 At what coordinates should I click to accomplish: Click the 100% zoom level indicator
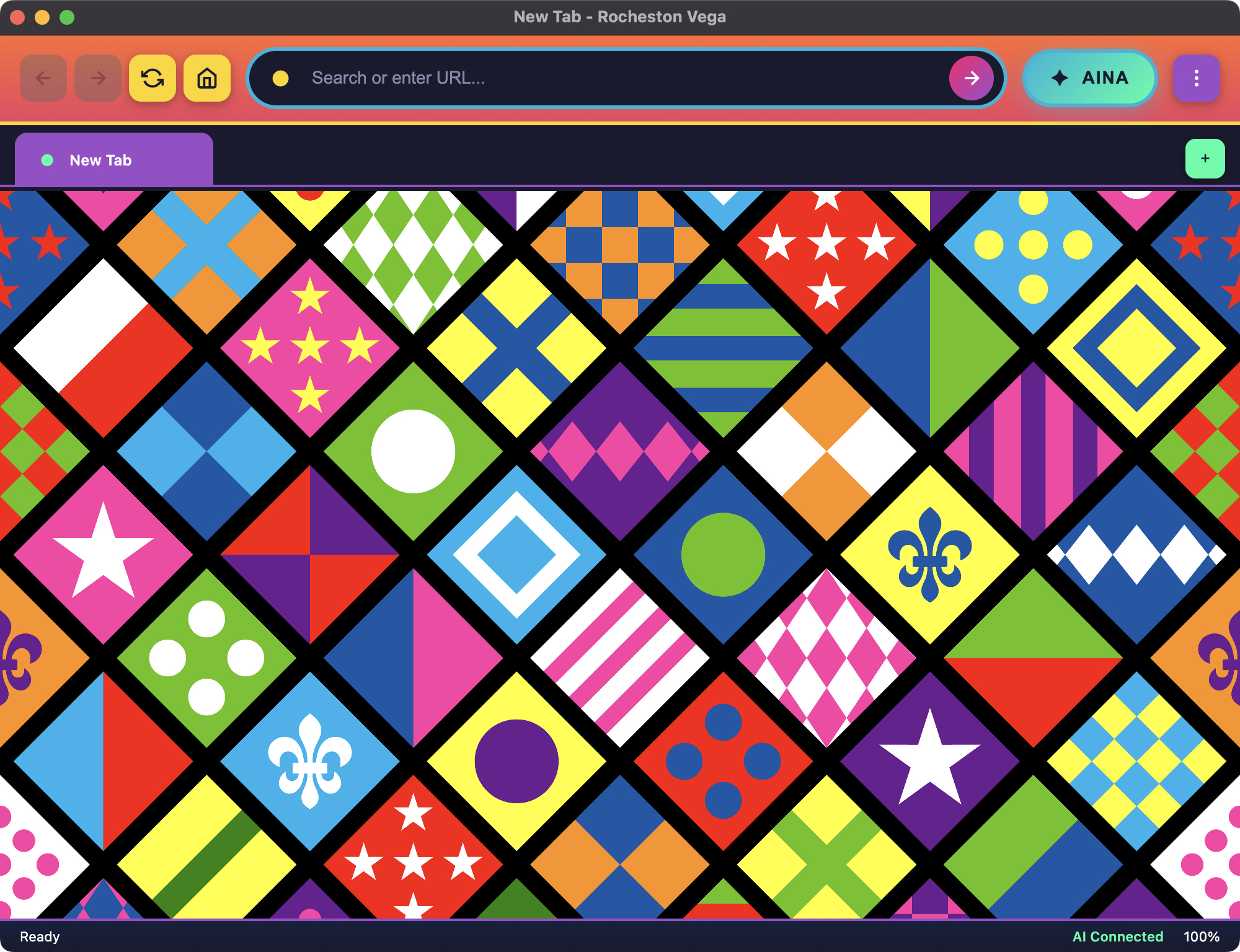[x=1201, y=937]
